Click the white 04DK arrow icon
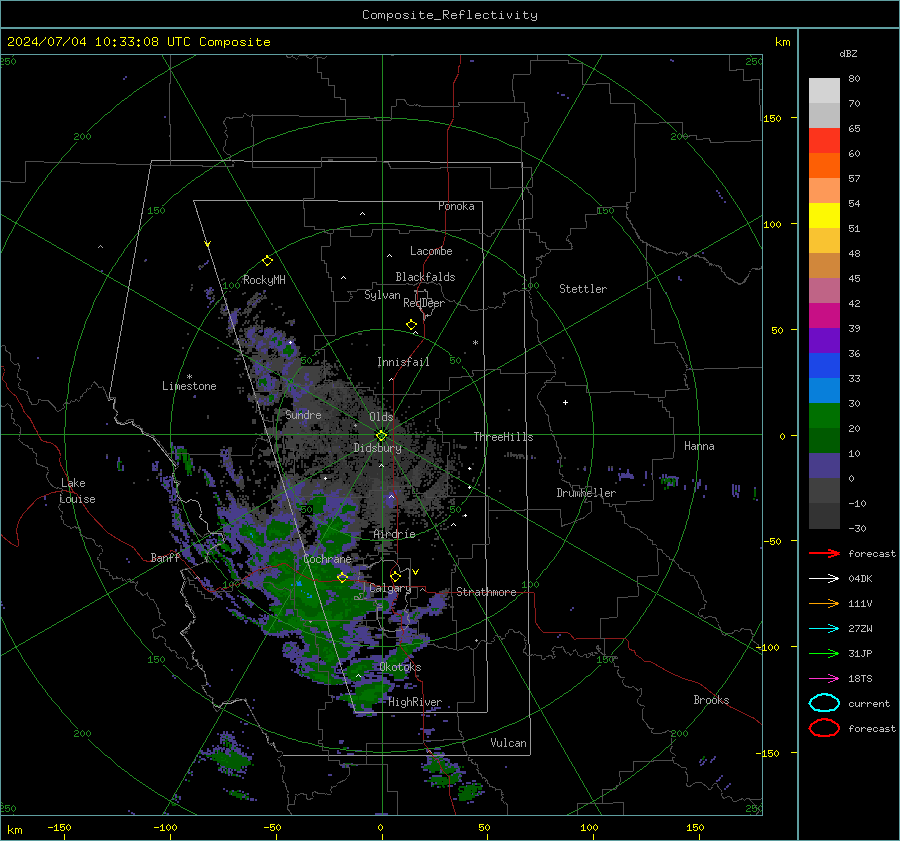 [x=824, y=578]
